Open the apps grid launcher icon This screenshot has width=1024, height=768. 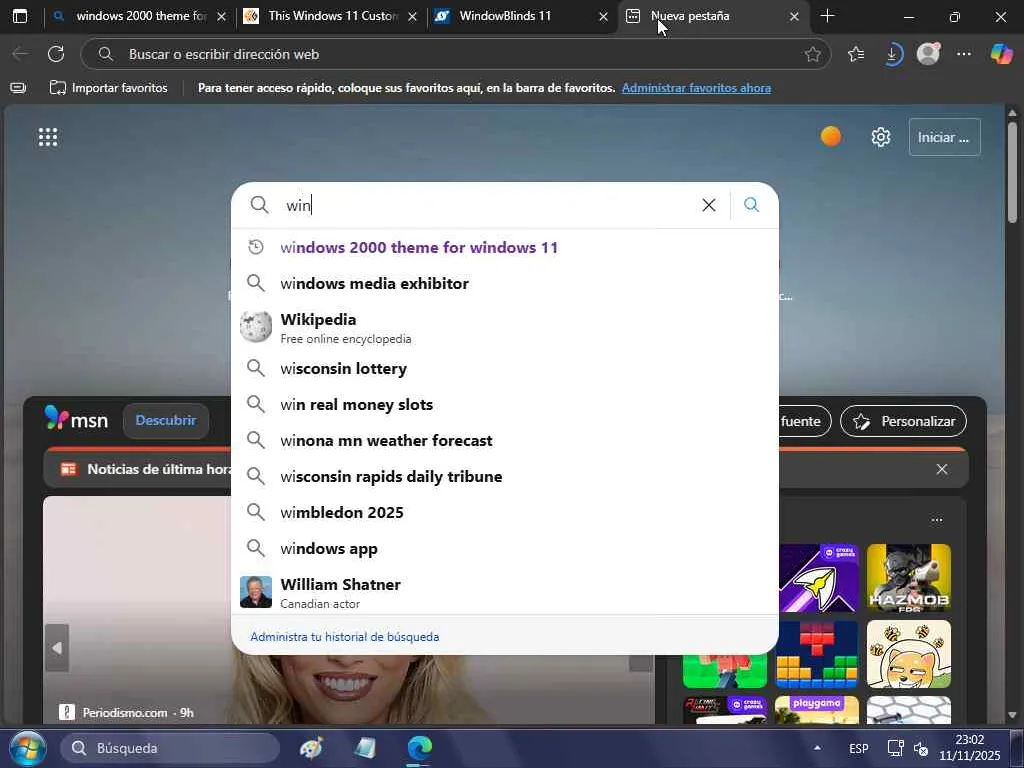point(48,137)
